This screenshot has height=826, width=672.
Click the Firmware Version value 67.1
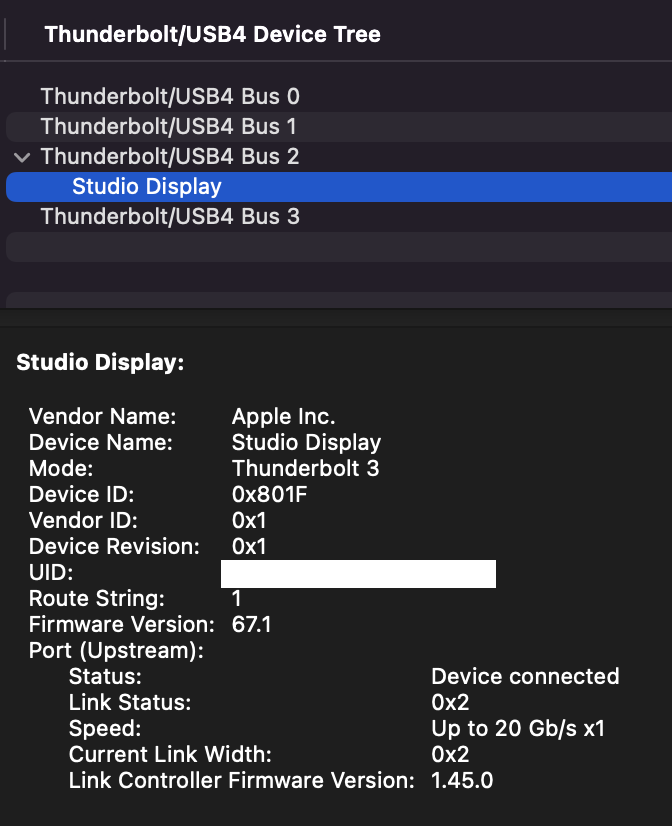click(251, 625)
